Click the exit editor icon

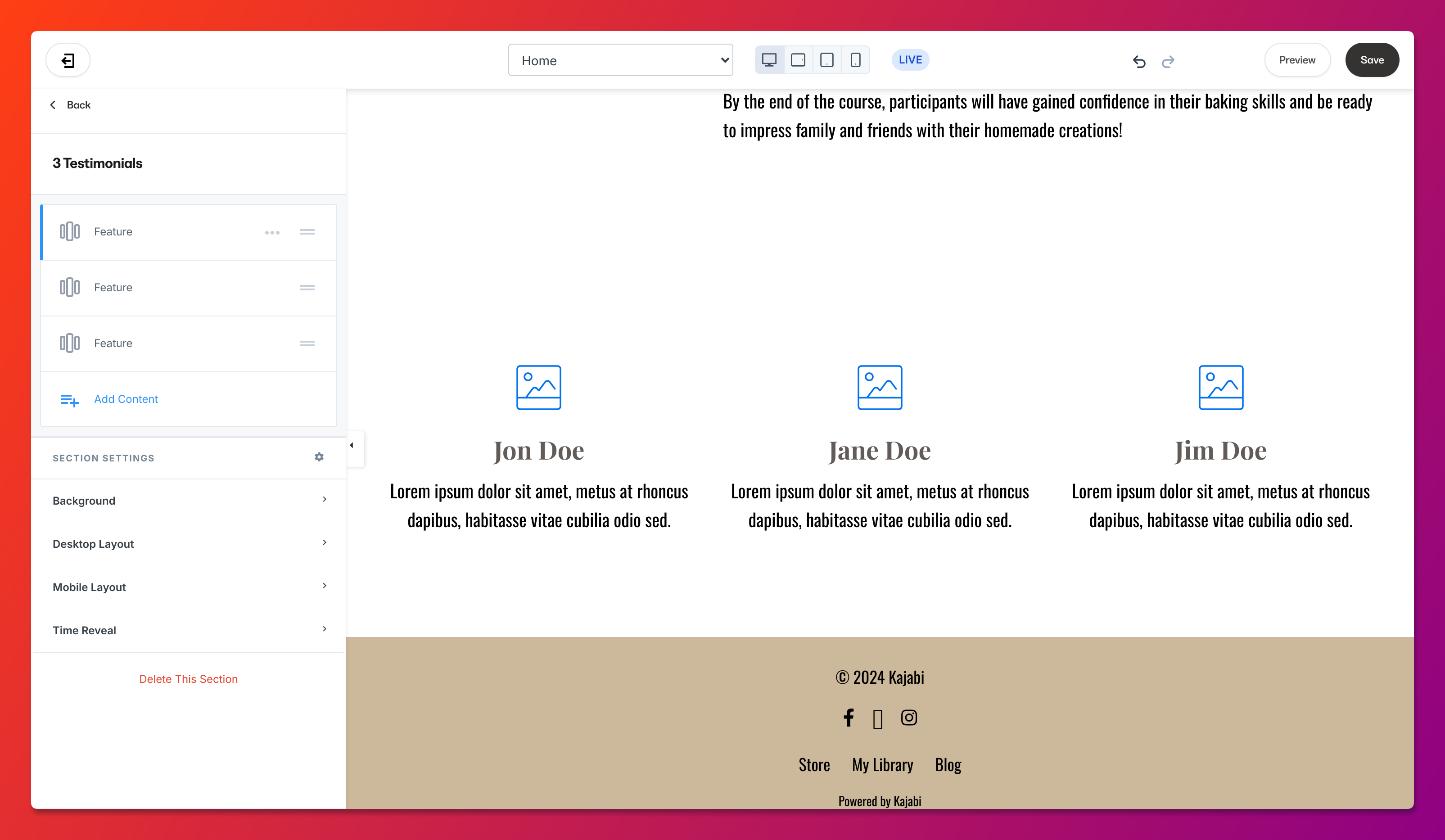coord(68,60)
